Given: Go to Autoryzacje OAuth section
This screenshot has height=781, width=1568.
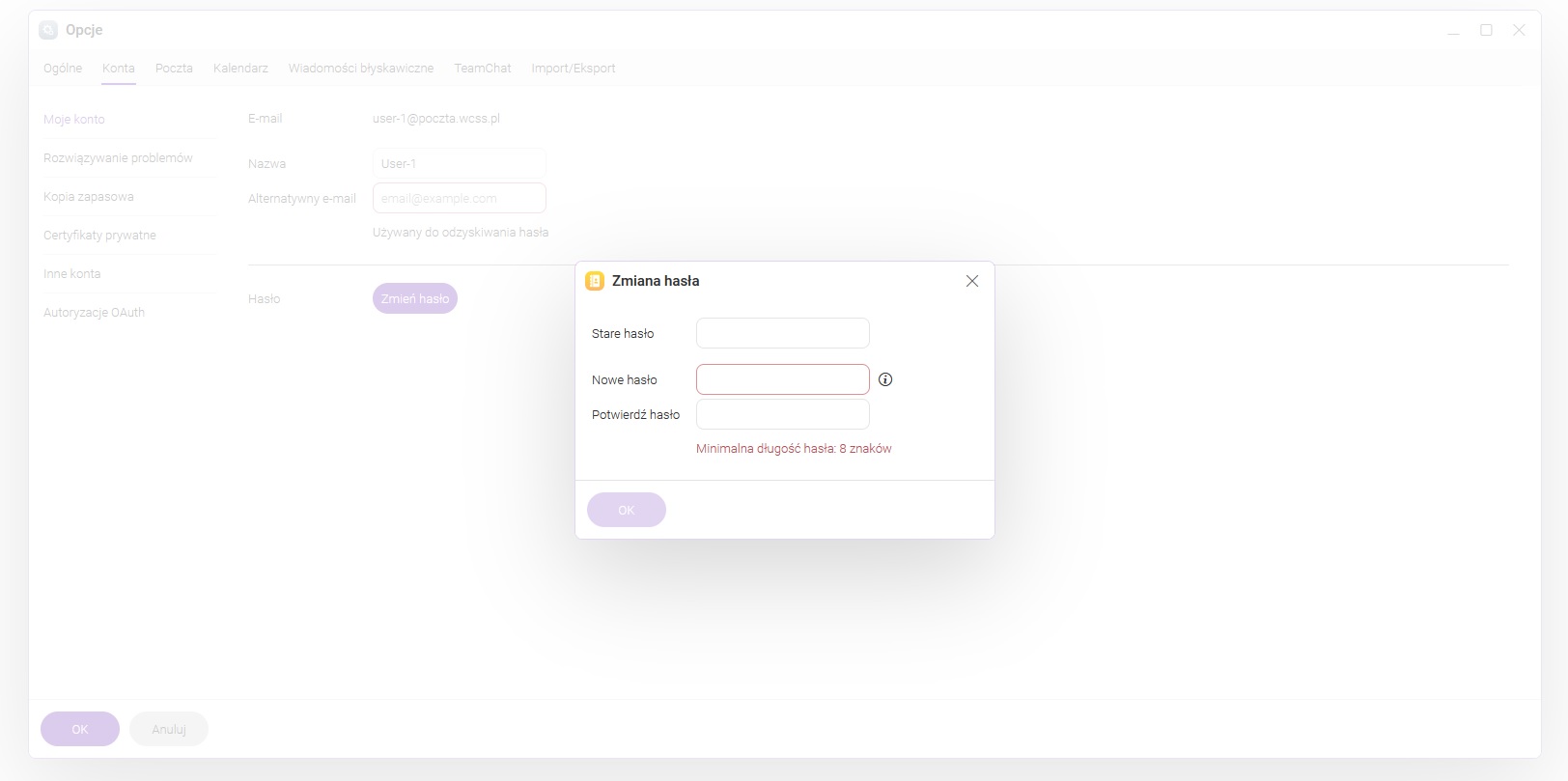Looking at the screenshot, I should (x=94, y=312).
